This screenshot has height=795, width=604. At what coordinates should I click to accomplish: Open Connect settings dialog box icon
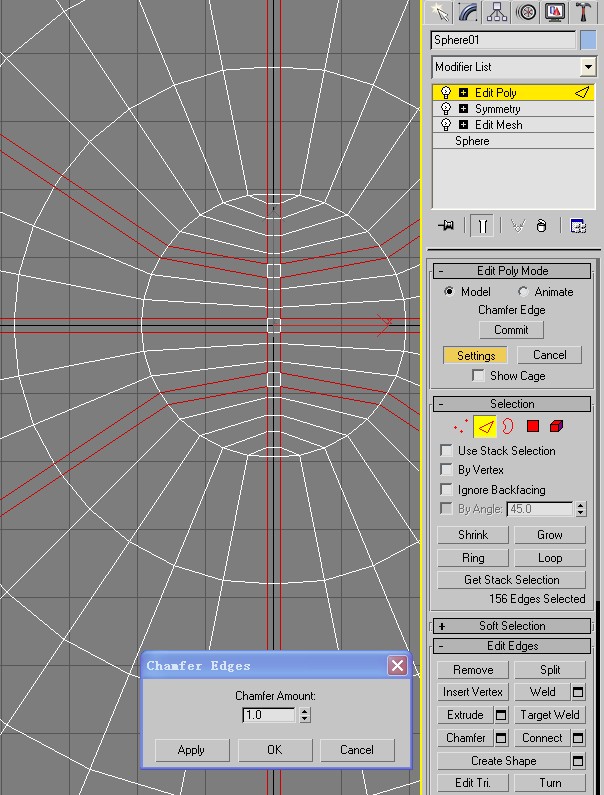click(578, 738)
